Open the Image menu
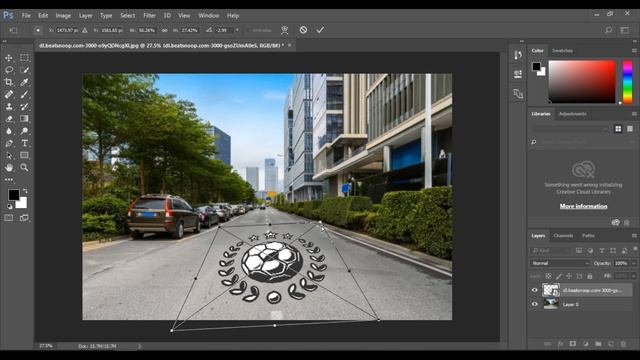Image resolution: width=640 pixels, height=360 pixels. 63,16
